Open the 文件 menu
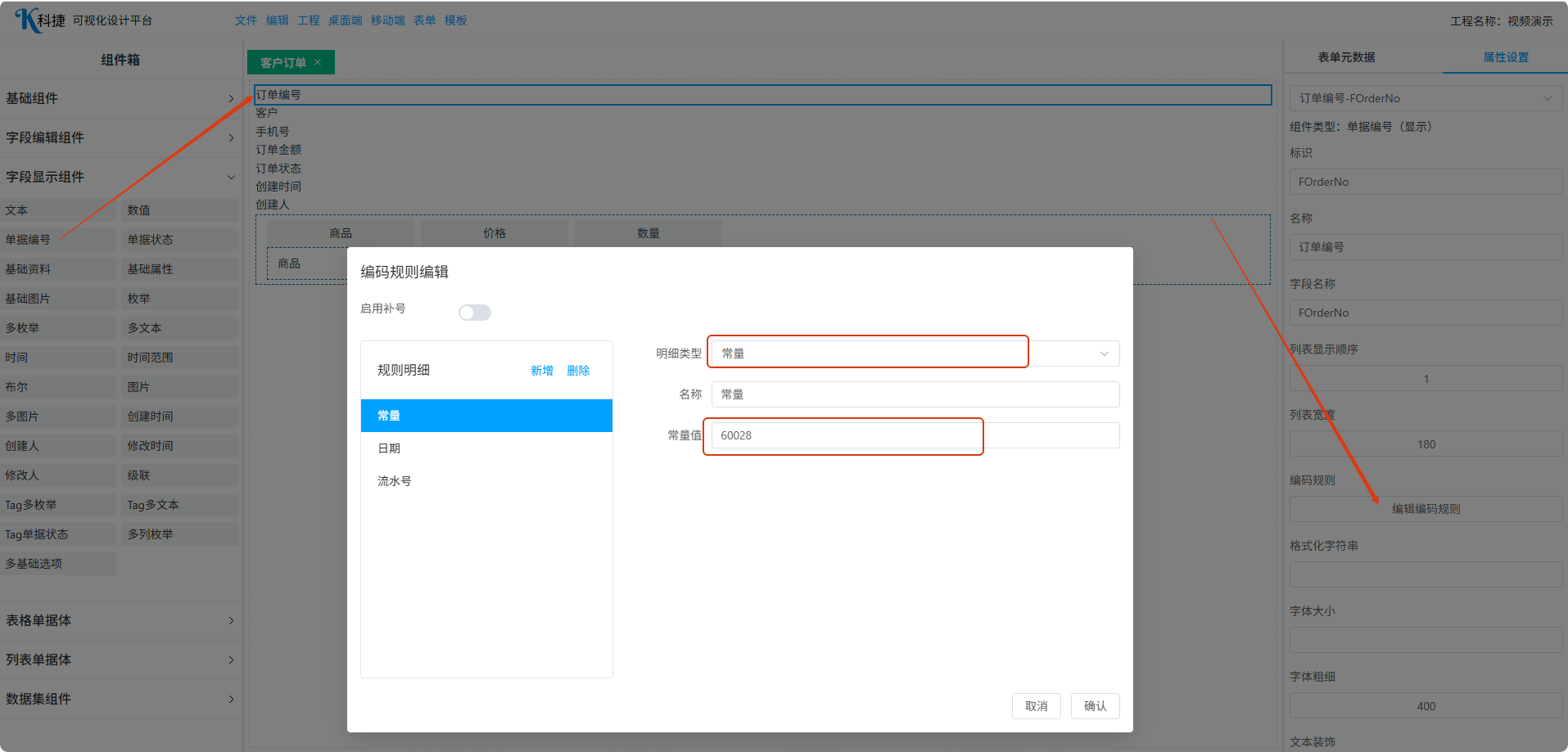 (x=246, y=20)
